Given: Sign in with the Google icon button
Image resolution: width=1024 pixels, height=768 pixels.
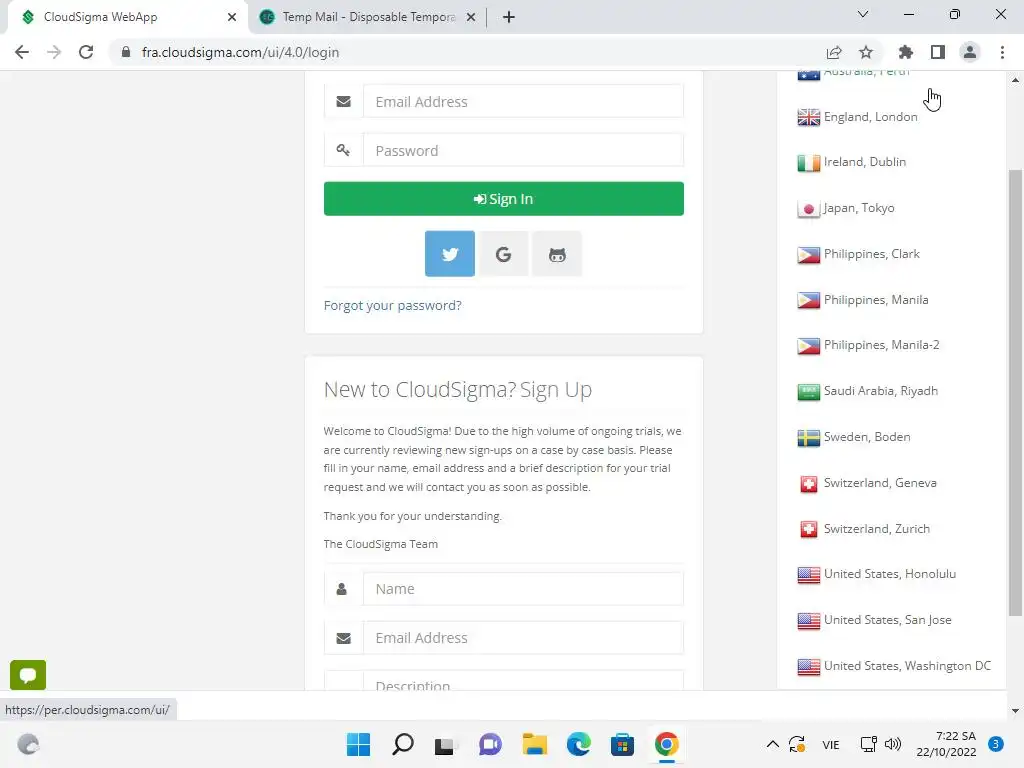Looking at the screenshot, I should point(503,254).
